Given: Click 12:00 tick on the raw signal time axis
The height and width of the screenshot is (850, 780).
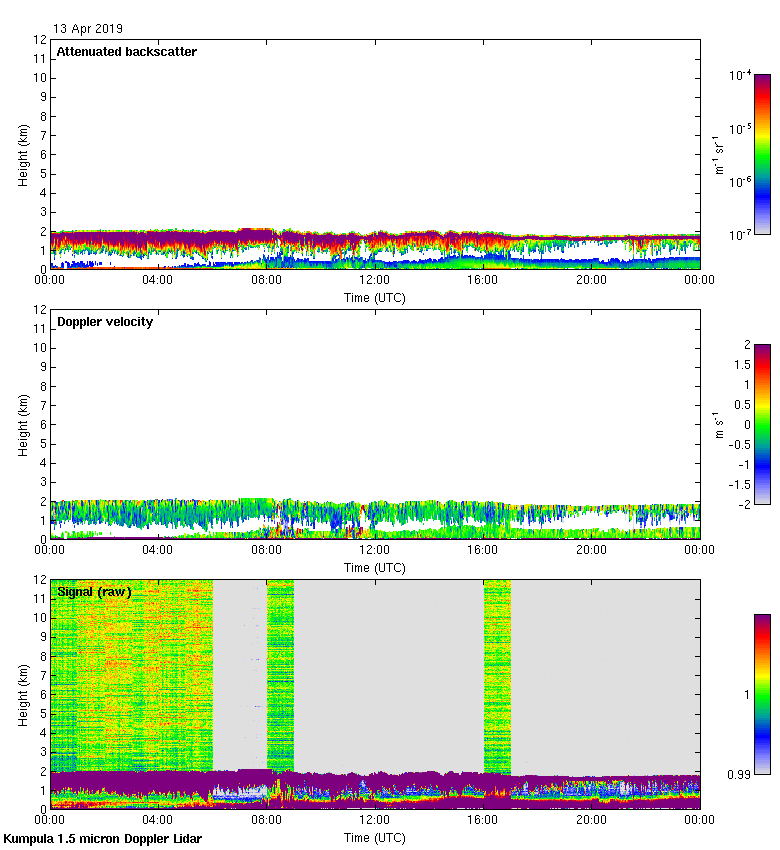Looking at the screenshot, I should coord(375,821).
